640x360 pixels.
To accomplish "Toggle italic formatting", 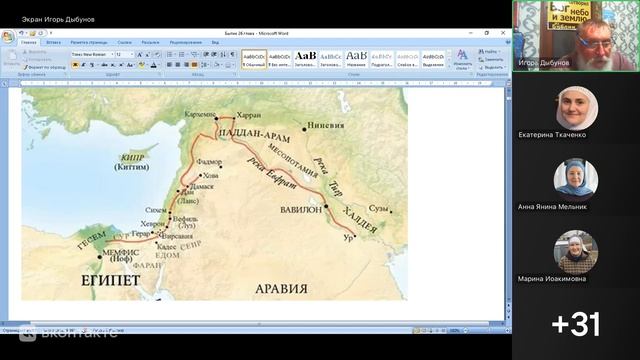I will [83, 65].
